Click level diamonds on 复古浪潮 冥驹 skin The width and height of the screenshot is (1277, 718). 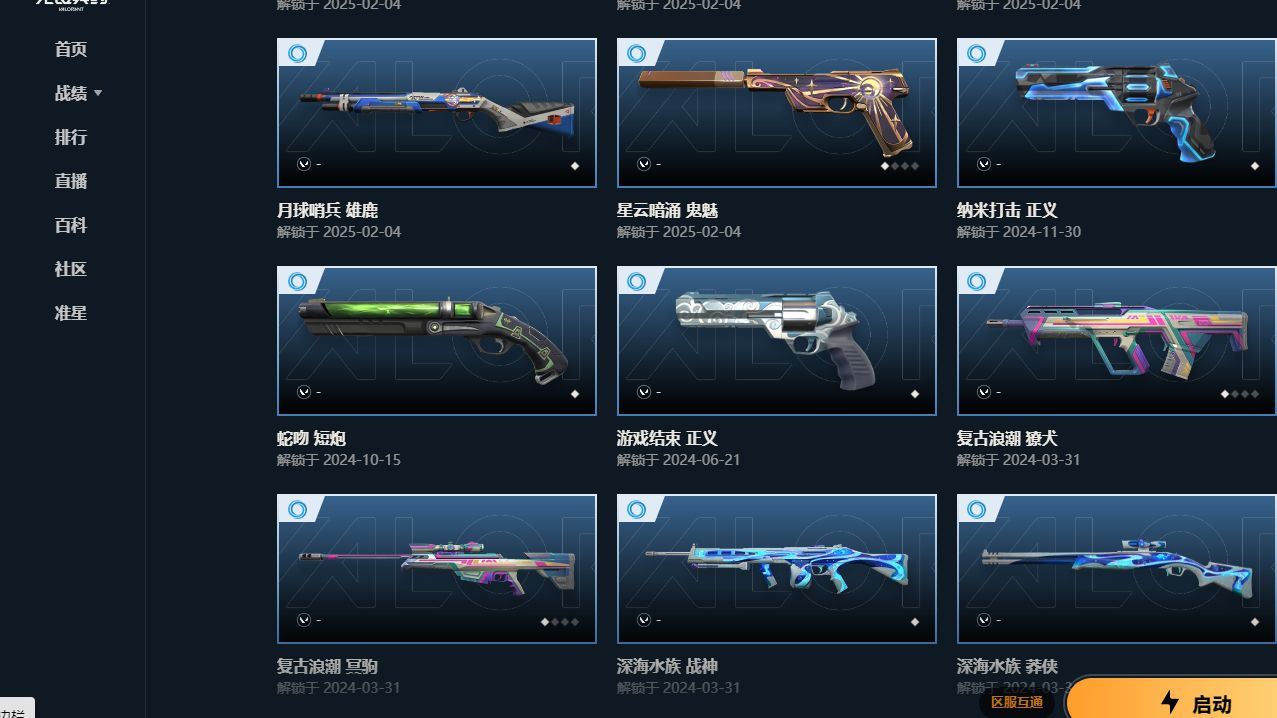(x=559, y=622)
